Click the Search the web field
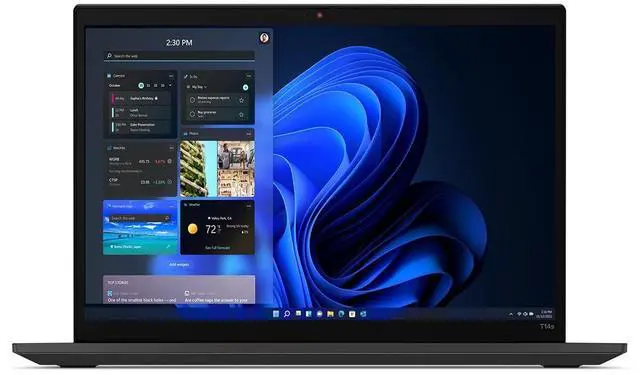 tap(179, 55)
